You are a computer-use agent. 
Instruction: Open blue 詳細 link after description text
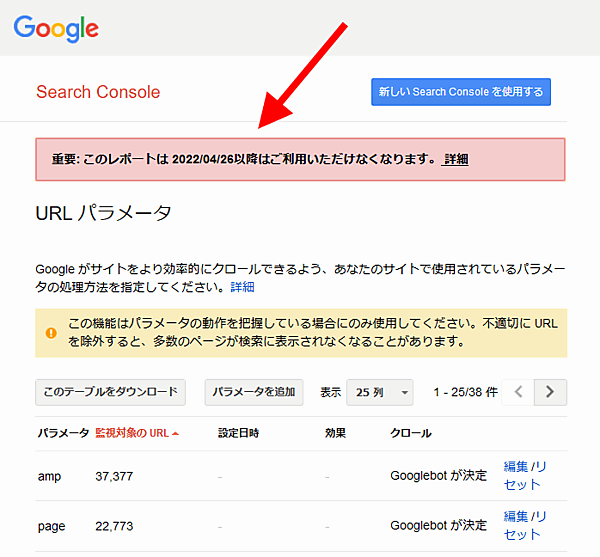[242, 287]
